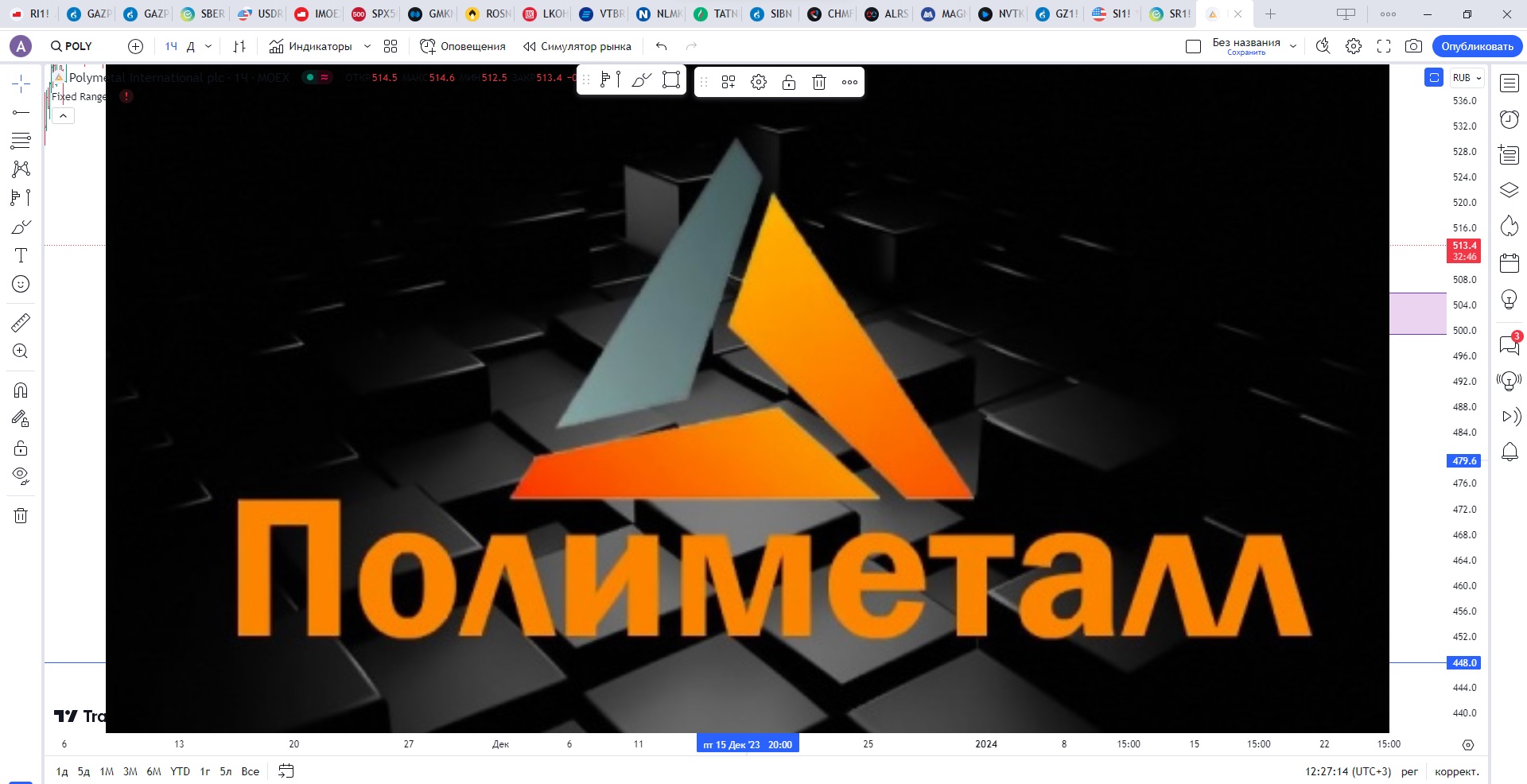Screen dimensions: 1527x784
Task: Open the hotlists flame panel
Action: pos(1510,227)
